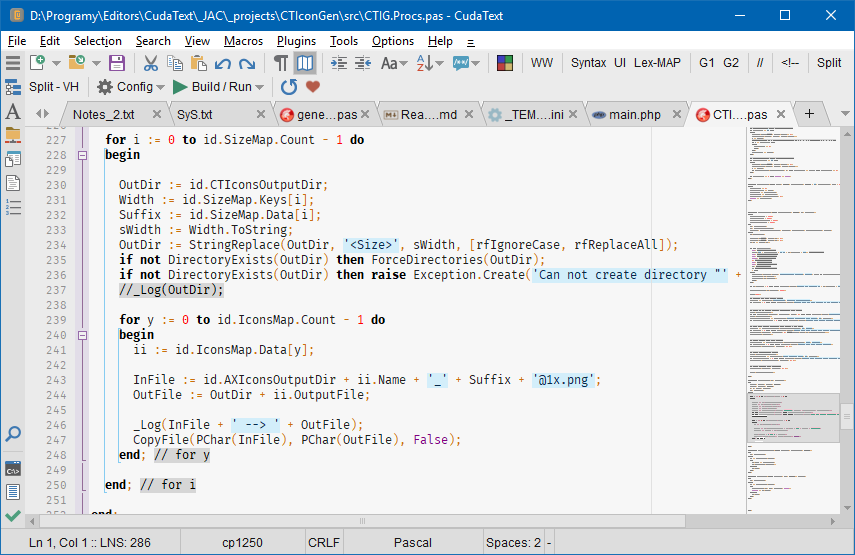The height and width of the screenshot is (555, 855).
Task: Click the Lex-MAP toolbar button
Action: 657,63
